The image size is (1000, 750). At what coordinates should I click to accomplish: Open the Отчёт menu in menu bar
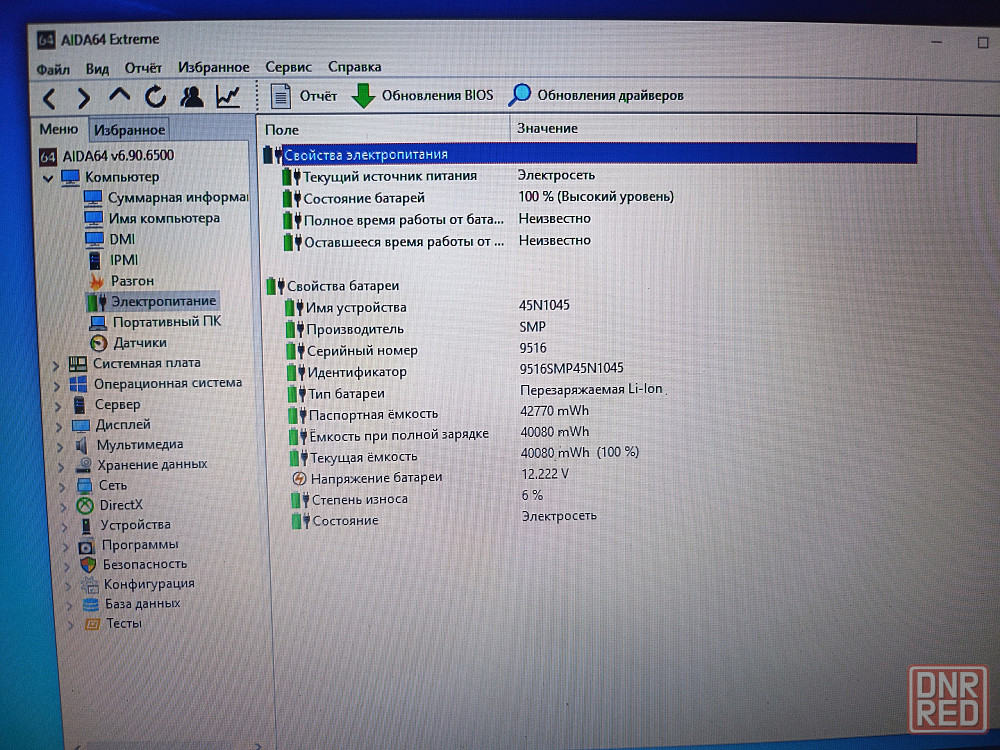(x=143, y=68)
